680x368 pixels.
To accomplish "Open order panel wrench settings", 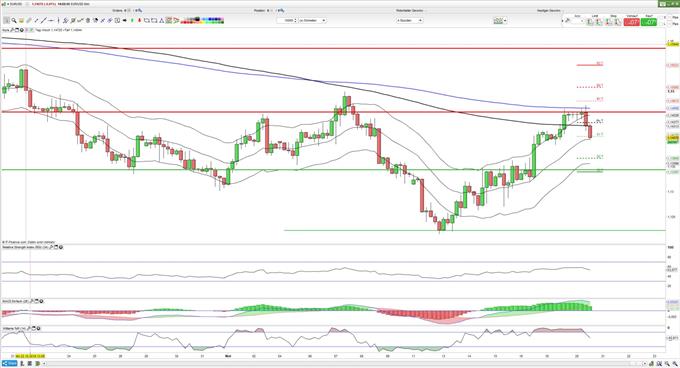I will coord(567,21).
